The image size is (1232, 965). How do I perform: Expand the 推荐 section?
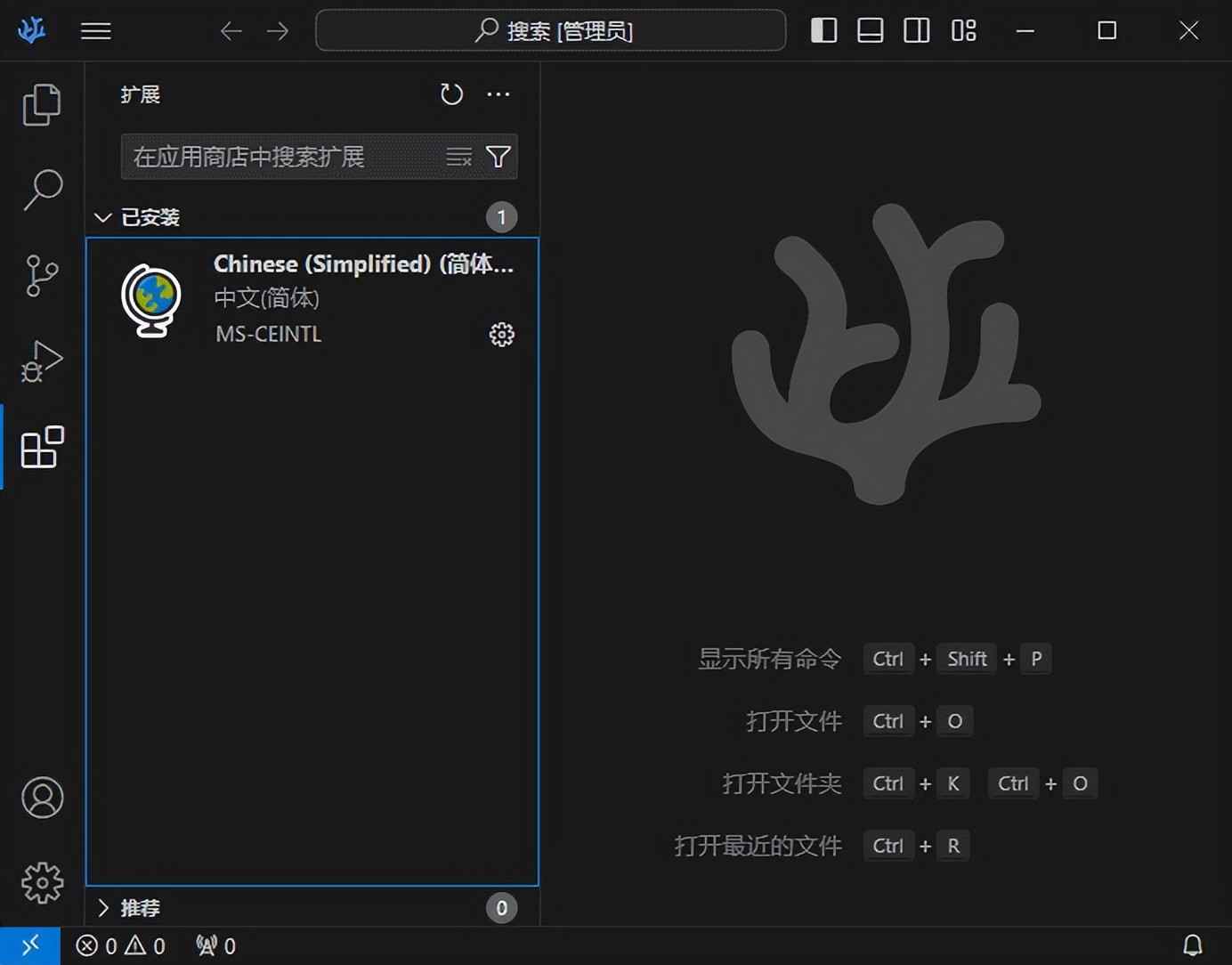(103, 908)
